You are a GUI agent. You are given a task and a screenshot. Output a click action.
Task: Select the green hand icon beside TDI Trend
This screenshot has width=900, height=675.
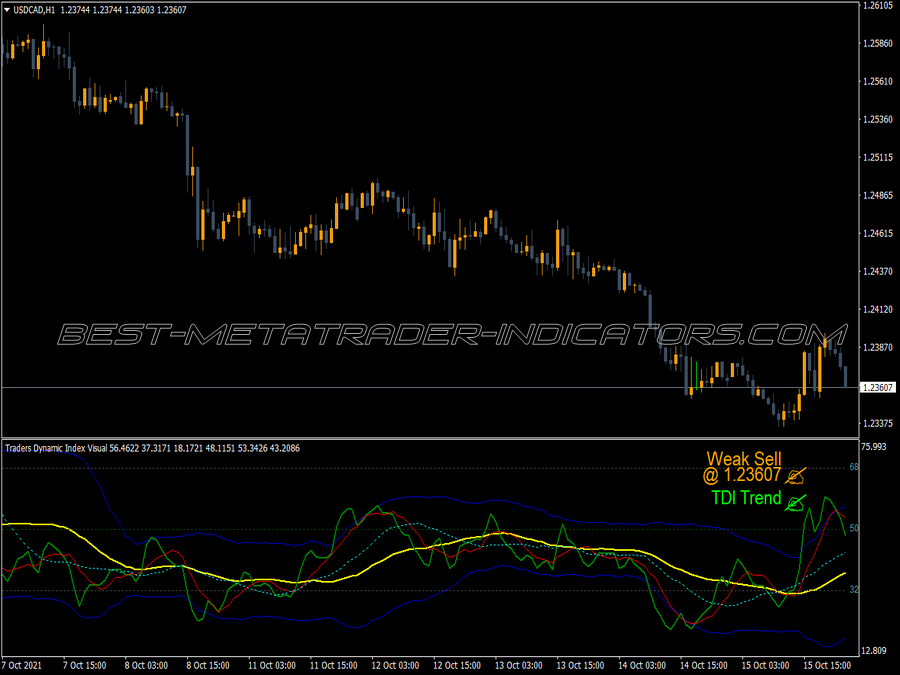[x=796, y=503]
